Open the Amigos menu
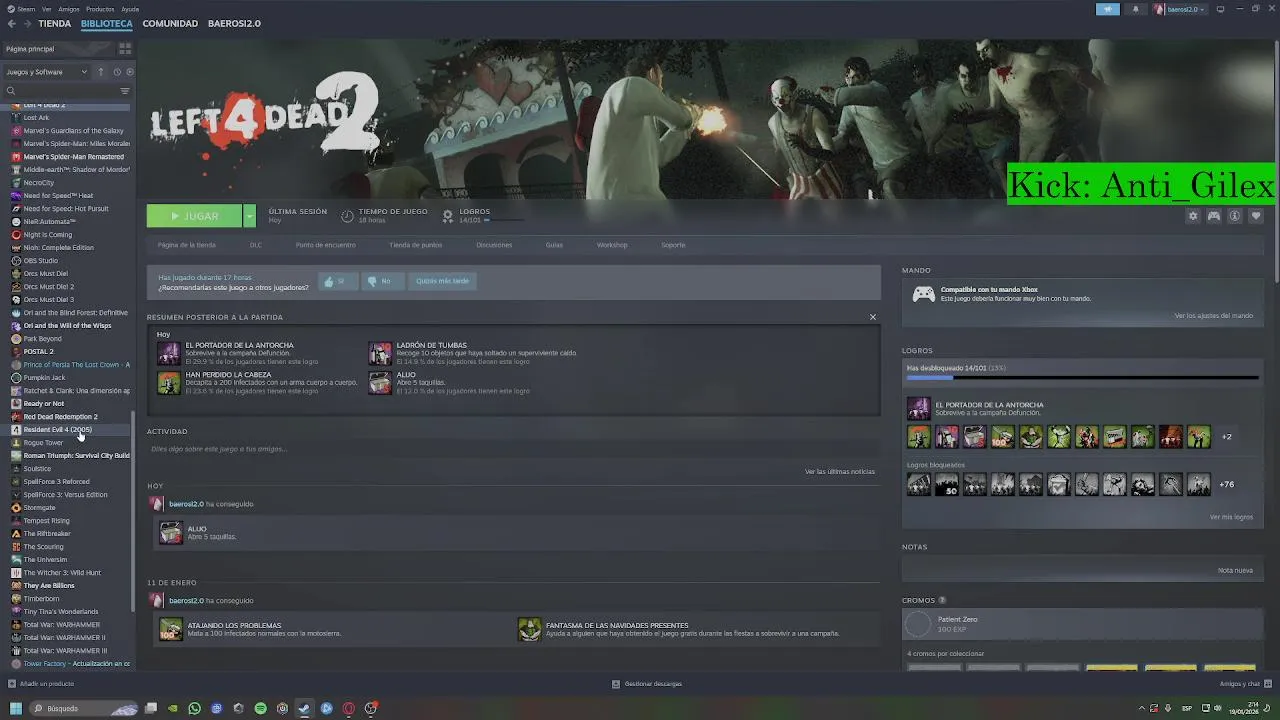This screenshot has height=720, width=1280. pyautogui.click(x=69, y=9)
